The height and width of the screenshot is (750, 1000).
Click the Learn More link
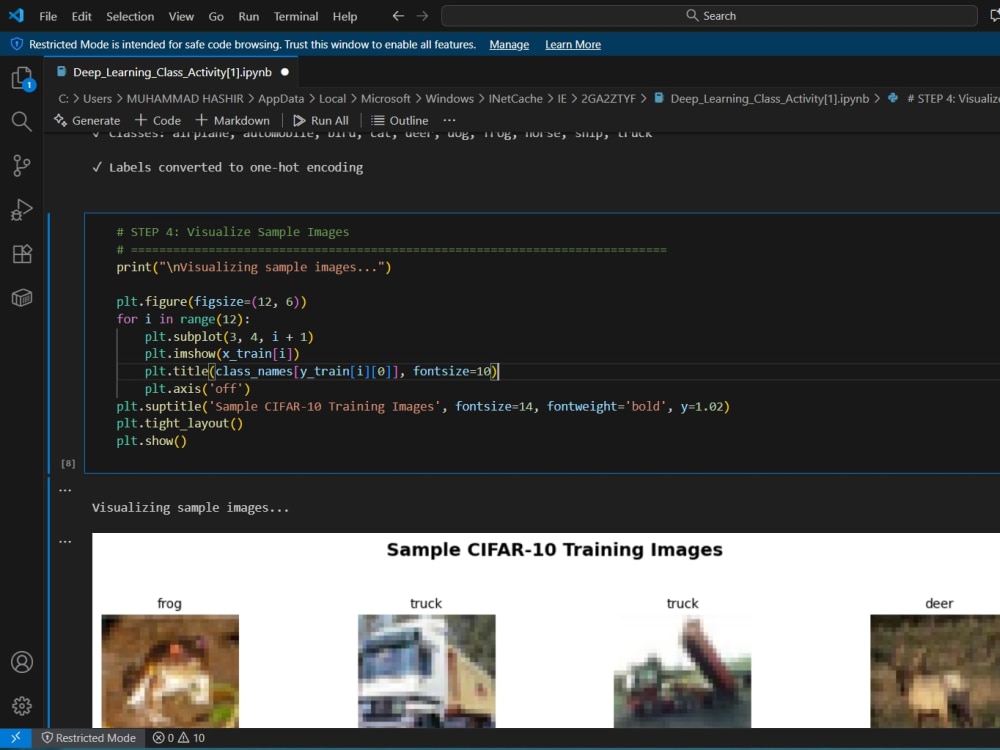573,45
